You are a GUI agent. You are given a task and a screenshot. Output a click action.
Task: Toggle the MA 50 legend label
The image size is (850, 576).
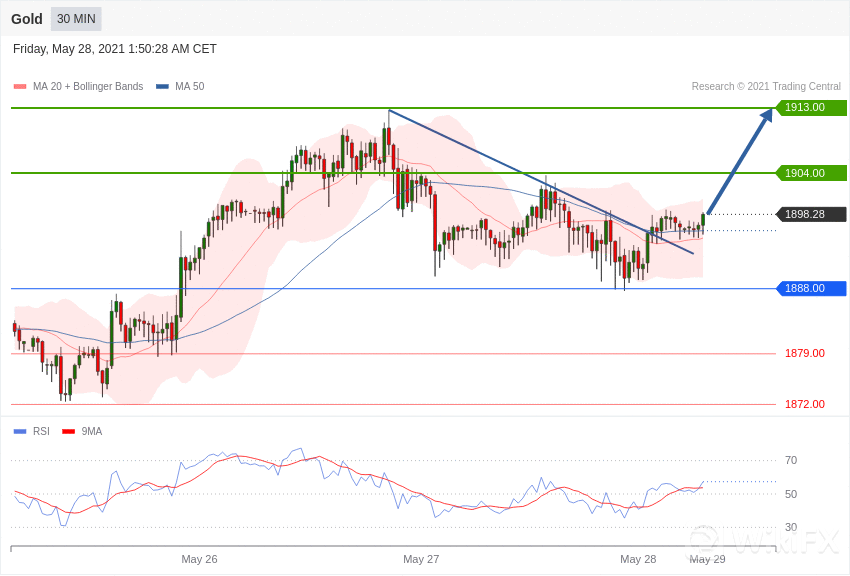[x=189, y=87]
